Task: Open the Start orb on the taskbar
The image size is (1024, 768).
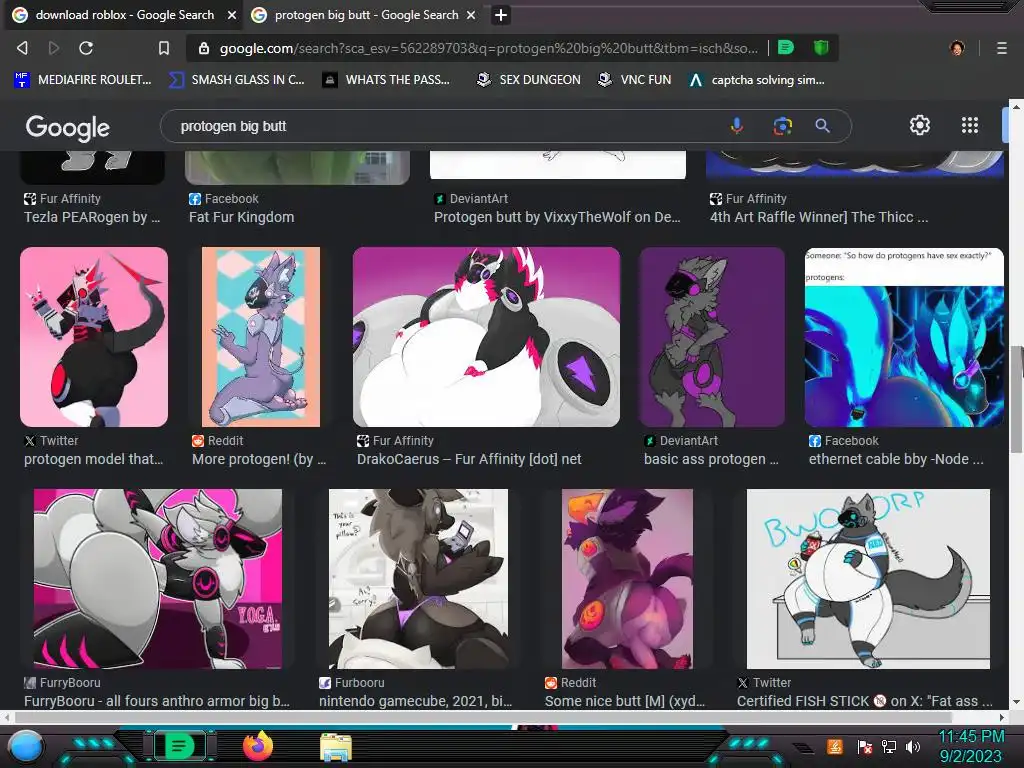Action: (26, 747)
